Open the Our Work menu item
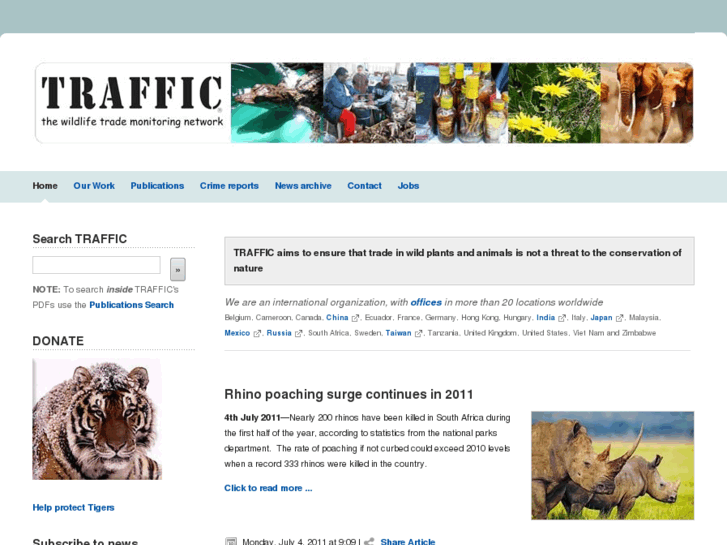 coord(94,186)
